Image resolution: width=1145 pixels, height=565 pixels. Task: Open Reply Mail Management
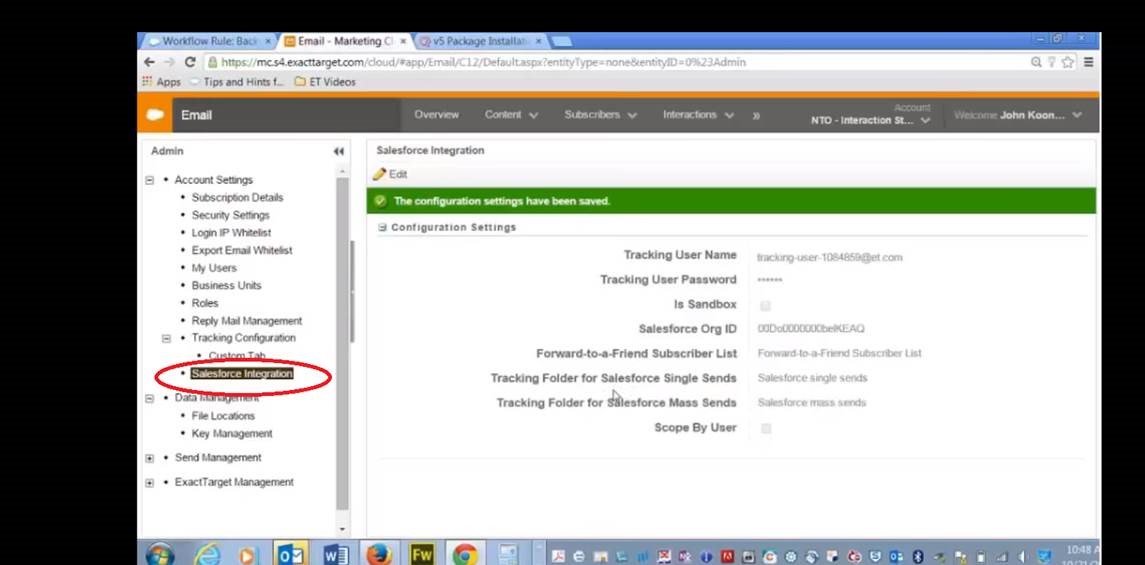click(x=246, y=321)
